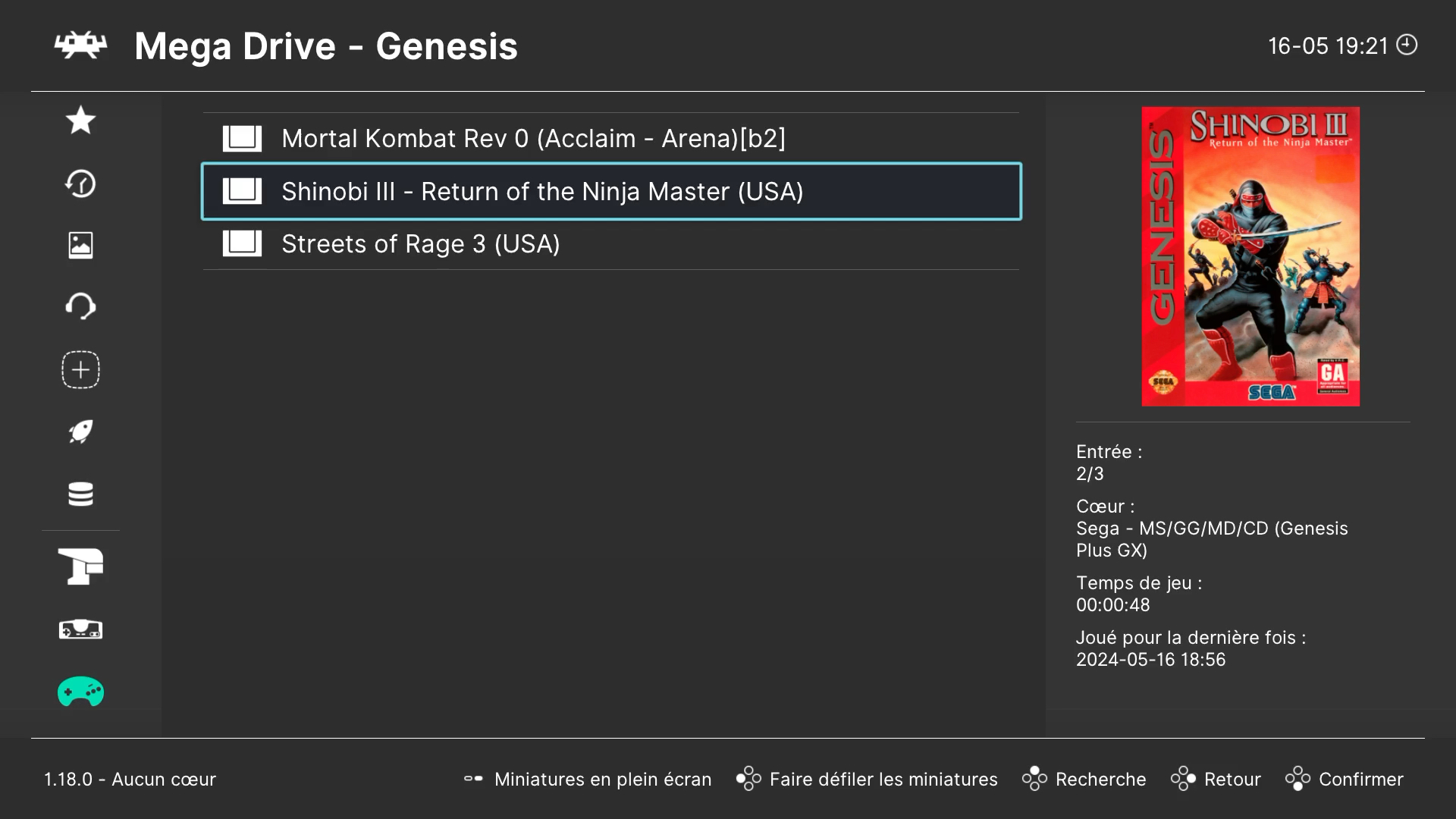This screenshot has height=819, width=1456.
Task: Open the Images sidebar section
Action: [80, 245]
